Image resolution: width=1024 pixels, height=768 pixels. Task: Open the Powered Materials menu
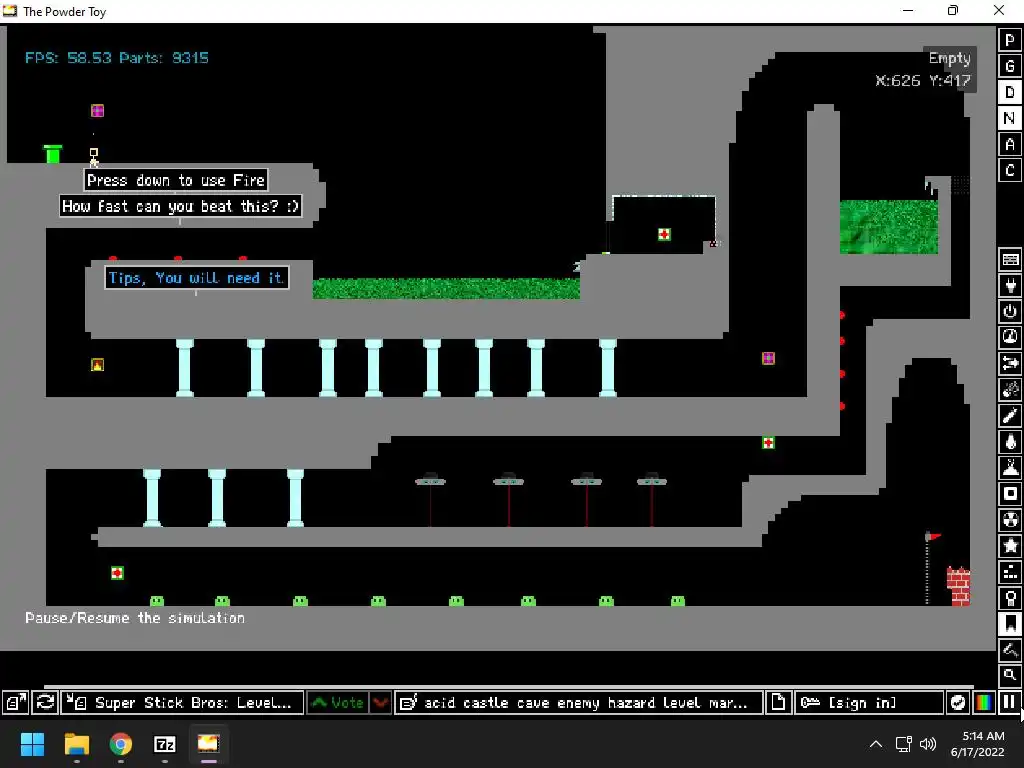pyautogui.click(x=1010, y=311)
